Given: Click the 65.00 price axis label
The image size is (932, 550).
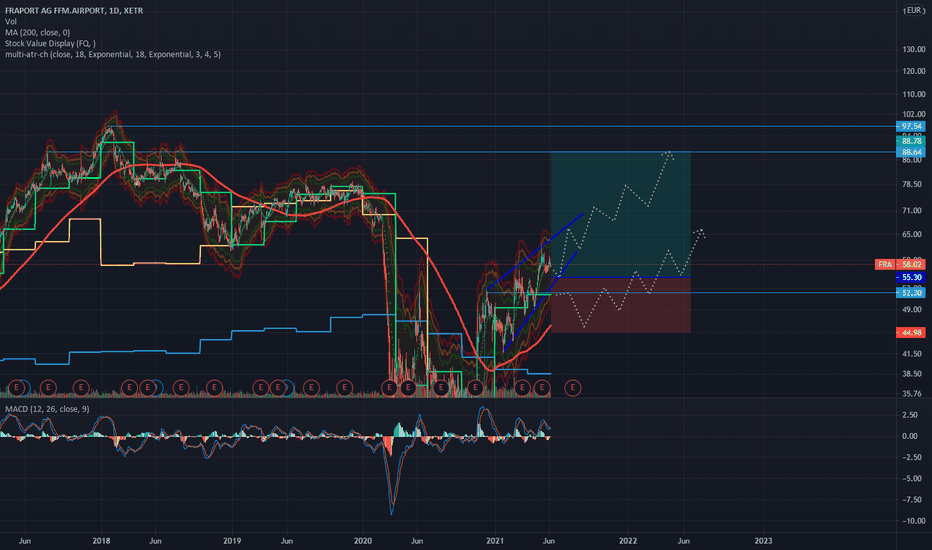Looking at the screenshot, I should point(914,235).
